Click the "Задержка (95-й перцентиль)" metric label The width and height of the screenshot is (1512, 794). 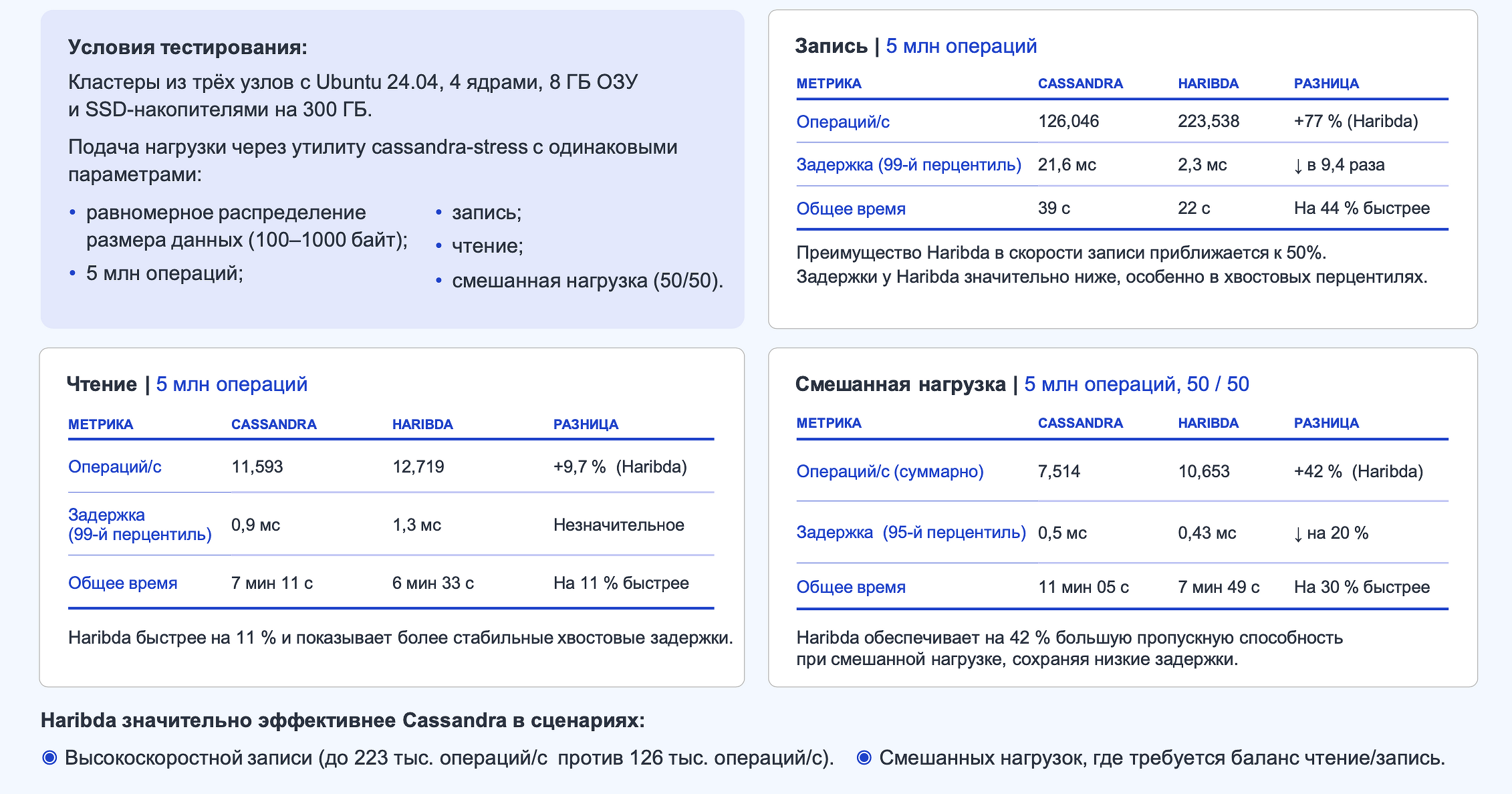[911, 533]
